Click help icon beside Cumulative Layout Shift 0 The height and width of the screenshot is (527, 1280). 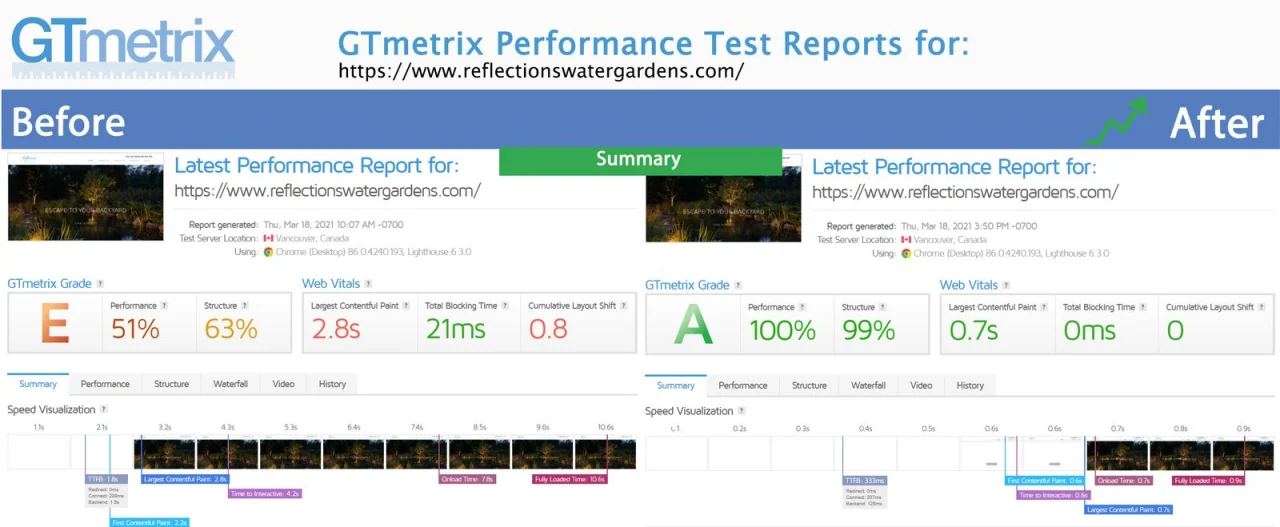[1262, 307]
